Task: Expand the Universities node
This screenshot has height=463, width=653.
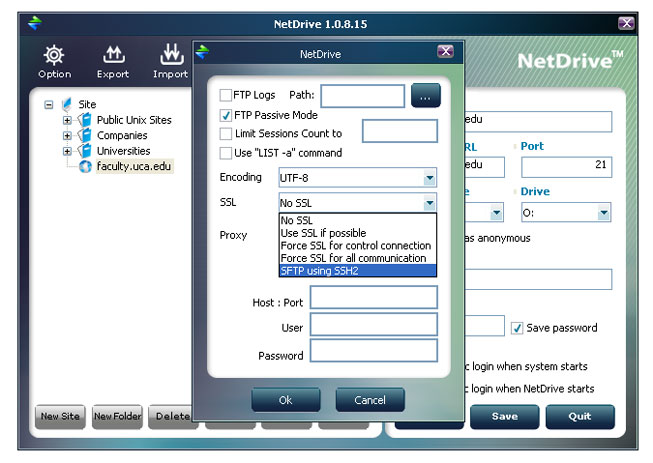Action: (67, 151)
